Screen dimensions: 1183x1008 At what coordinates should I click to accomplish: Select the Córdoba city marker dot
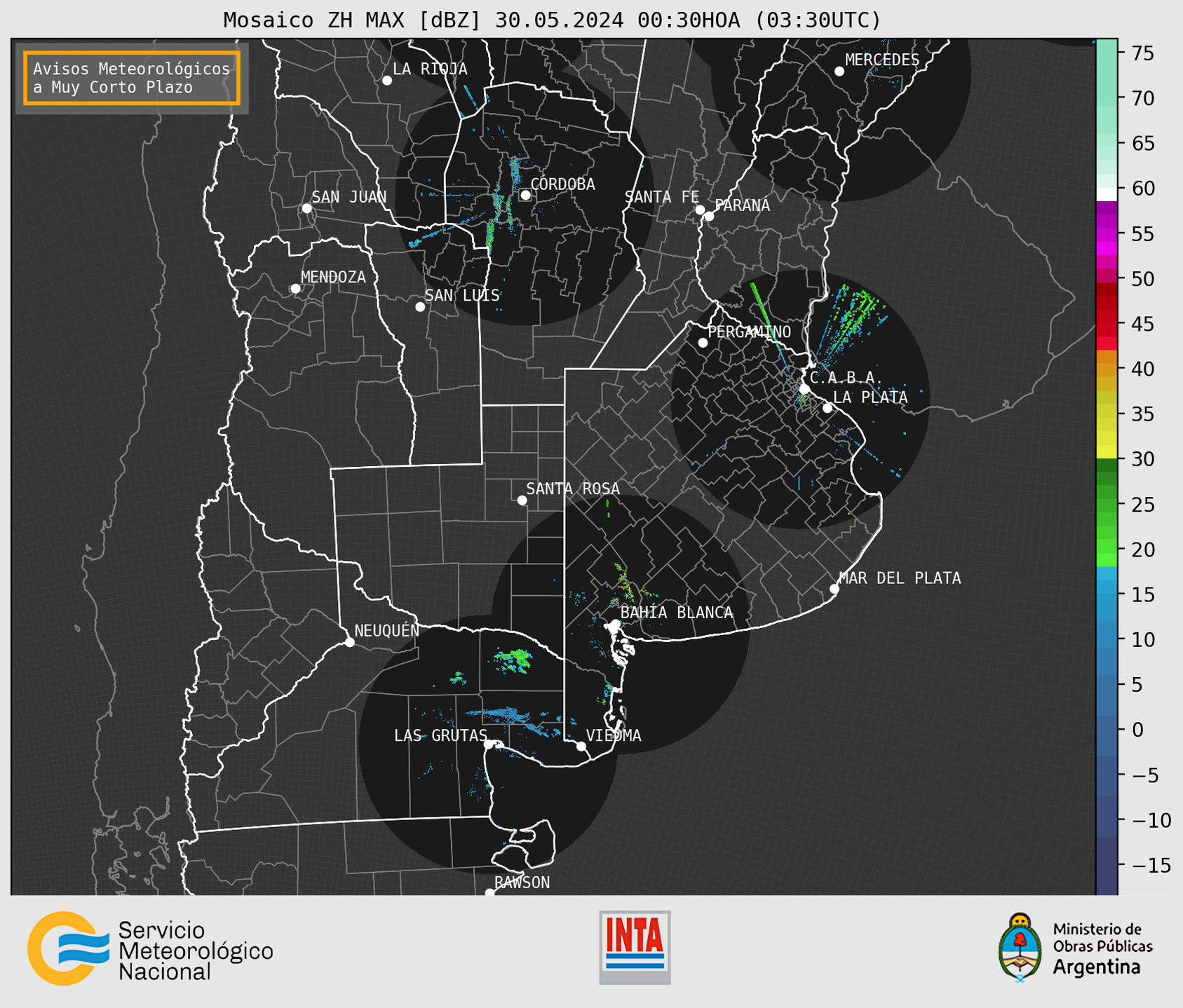point(525,195)
